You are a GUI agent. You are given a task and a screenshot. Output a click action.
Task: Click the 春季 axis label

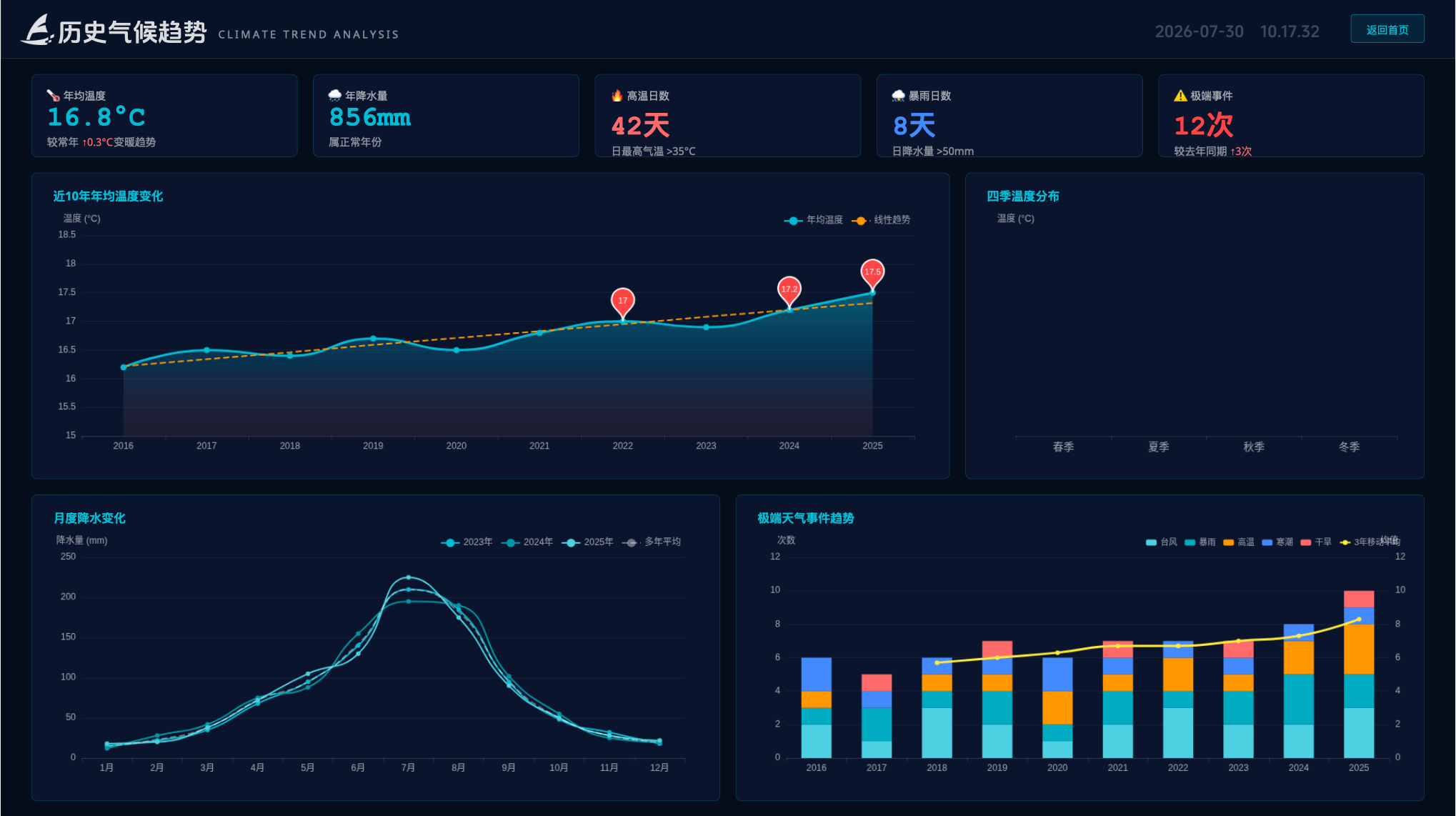[1063, 447]
